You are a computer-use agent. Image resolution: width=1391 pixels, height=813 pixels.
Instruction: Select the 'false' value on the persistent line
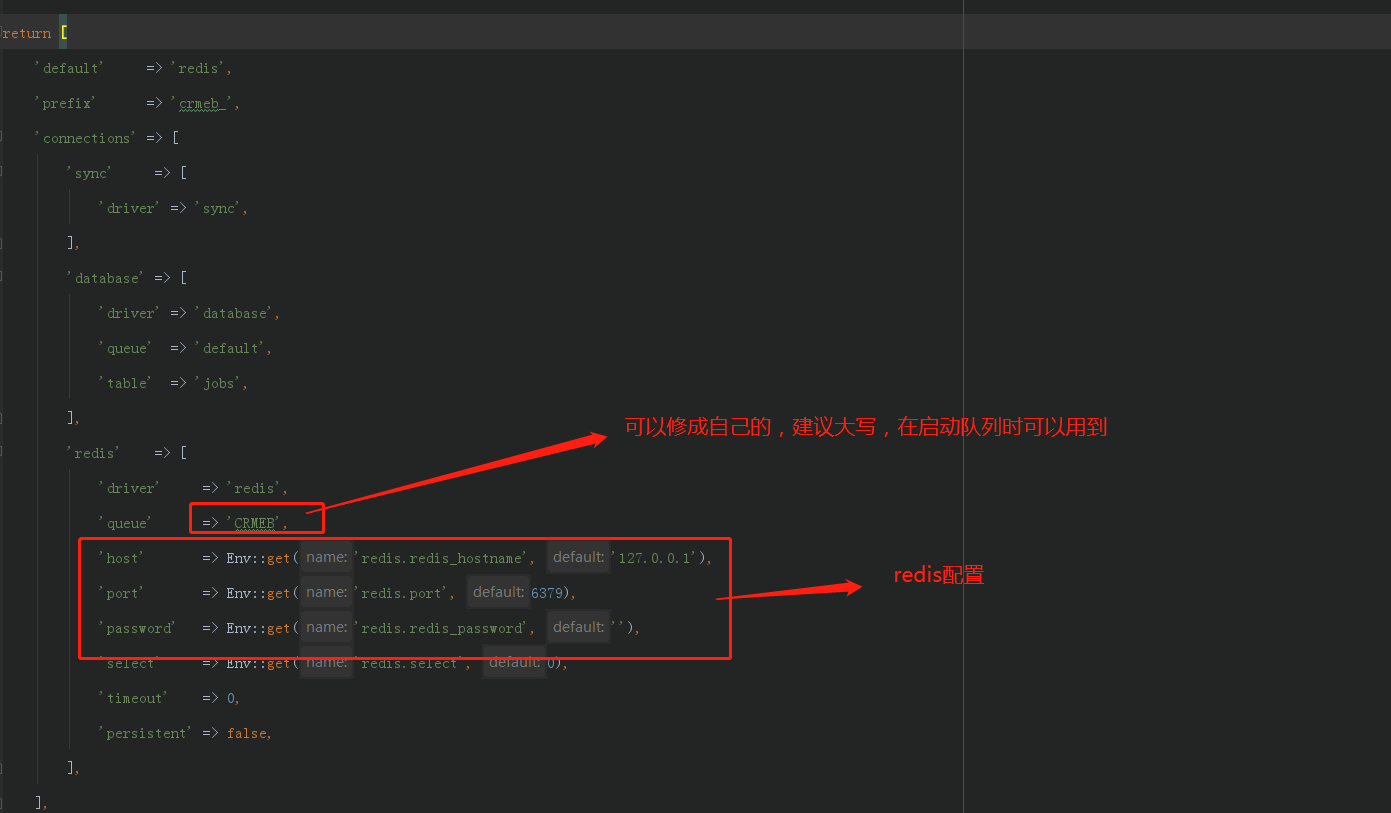tap(246, 733)
